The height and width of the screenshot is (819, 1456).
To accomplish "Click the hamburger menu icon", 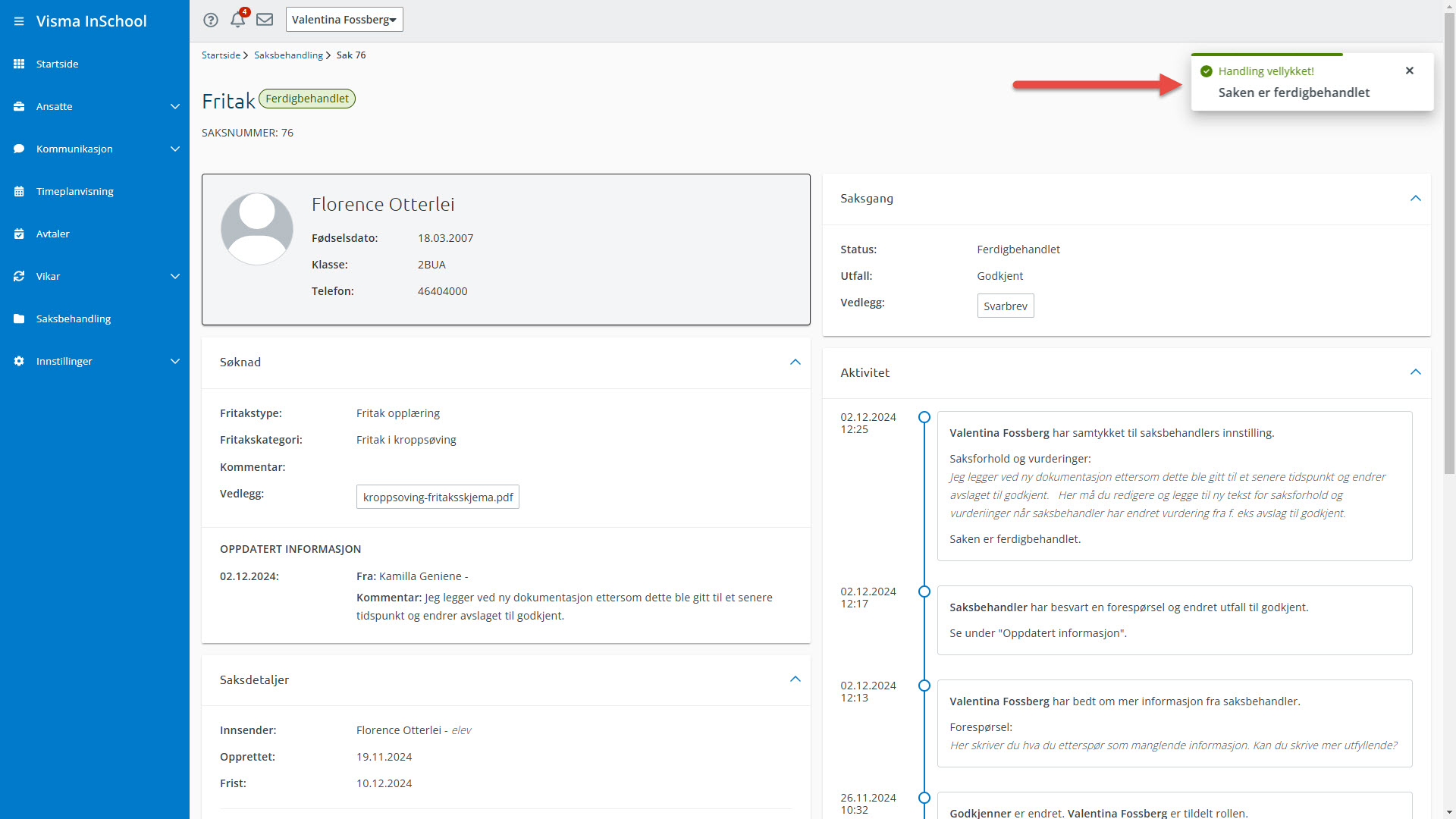I will (x=19, y=21).
